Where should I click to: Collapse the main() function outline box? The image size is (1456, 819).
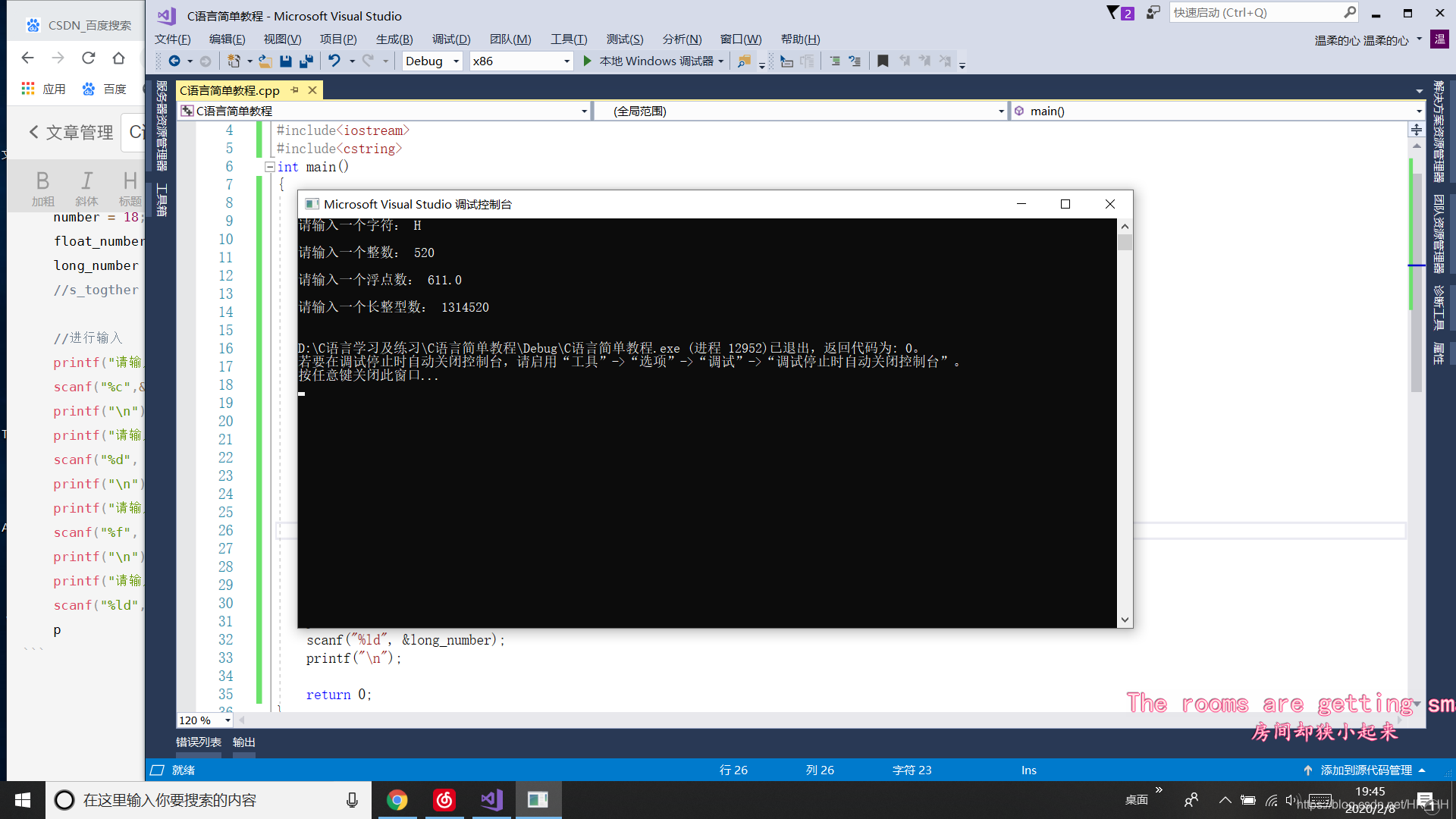click(269, 167)
